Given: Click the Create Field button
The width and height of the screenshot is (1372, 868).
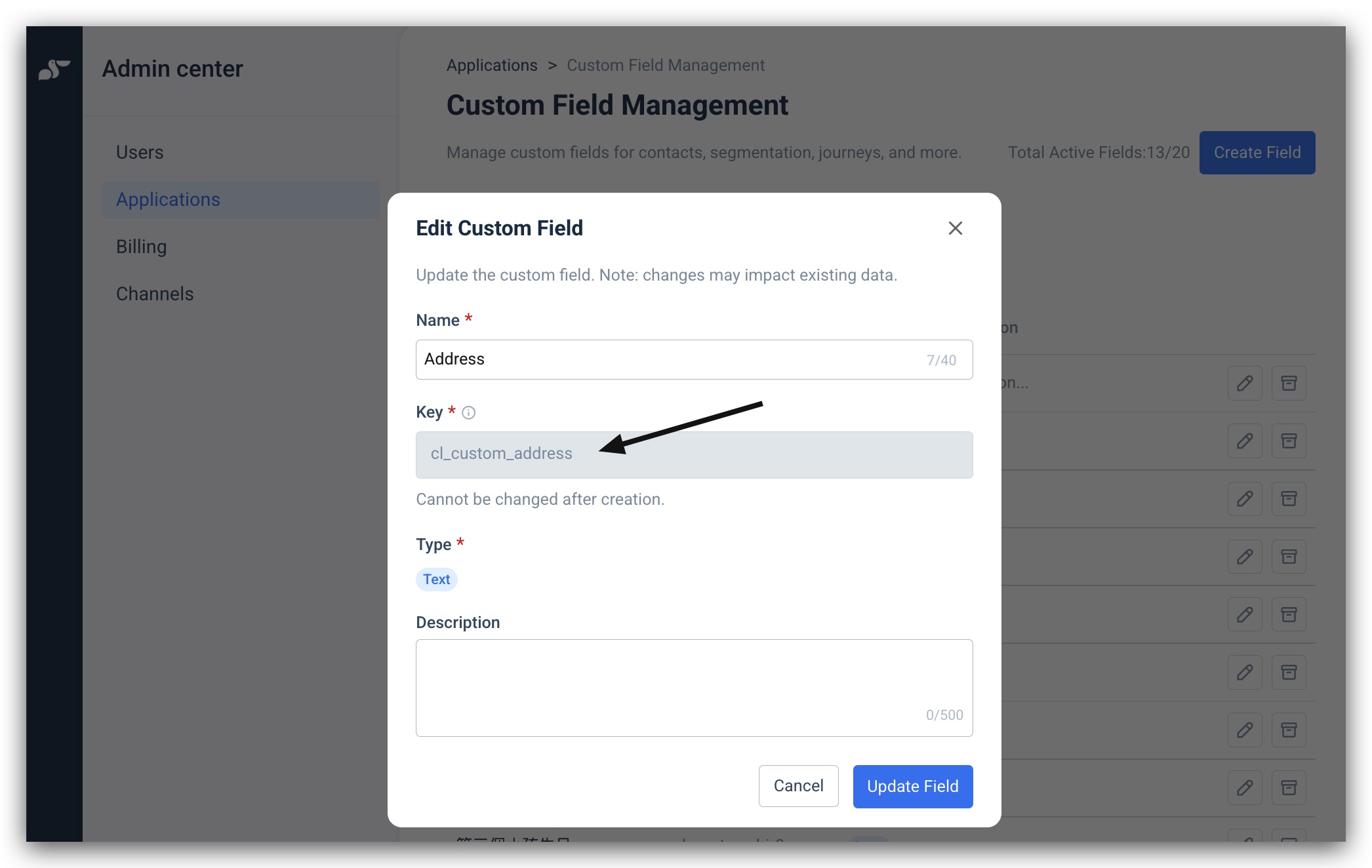Looking at the screenshot, I should 1257,153.
